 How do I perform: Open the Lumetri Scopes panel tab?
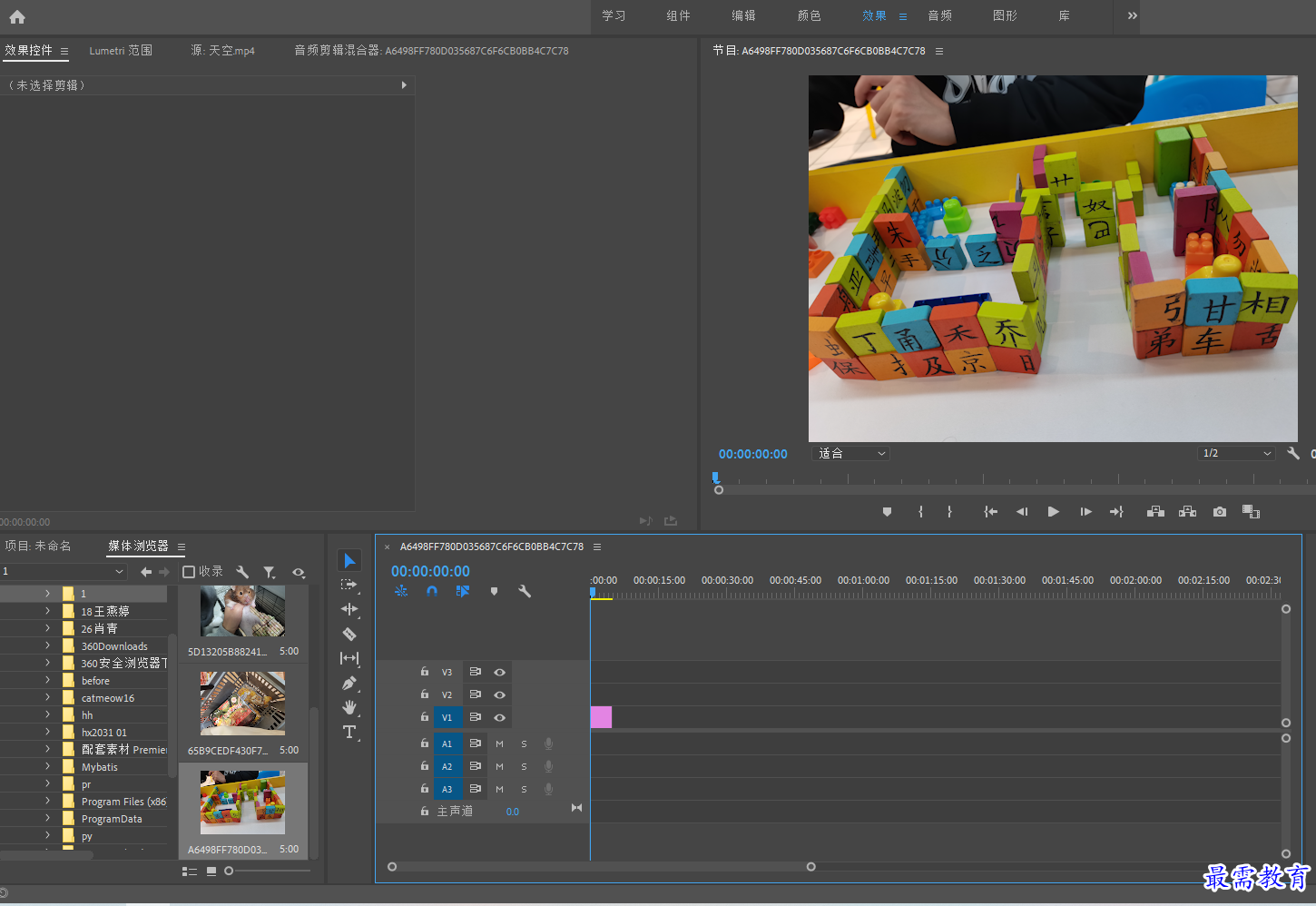[121, 51]
